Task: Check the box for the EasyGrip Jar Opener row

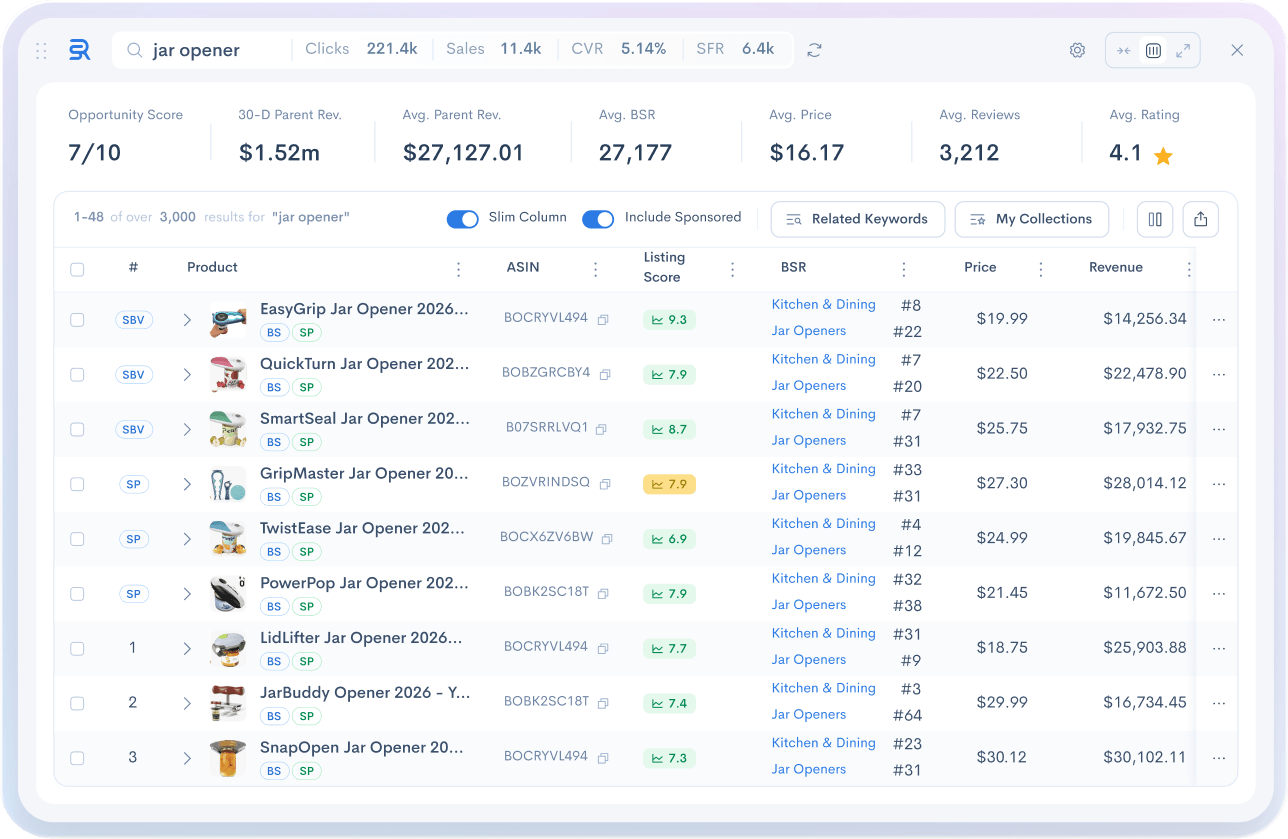Action: pyautogui.click(x=77, y=320)
